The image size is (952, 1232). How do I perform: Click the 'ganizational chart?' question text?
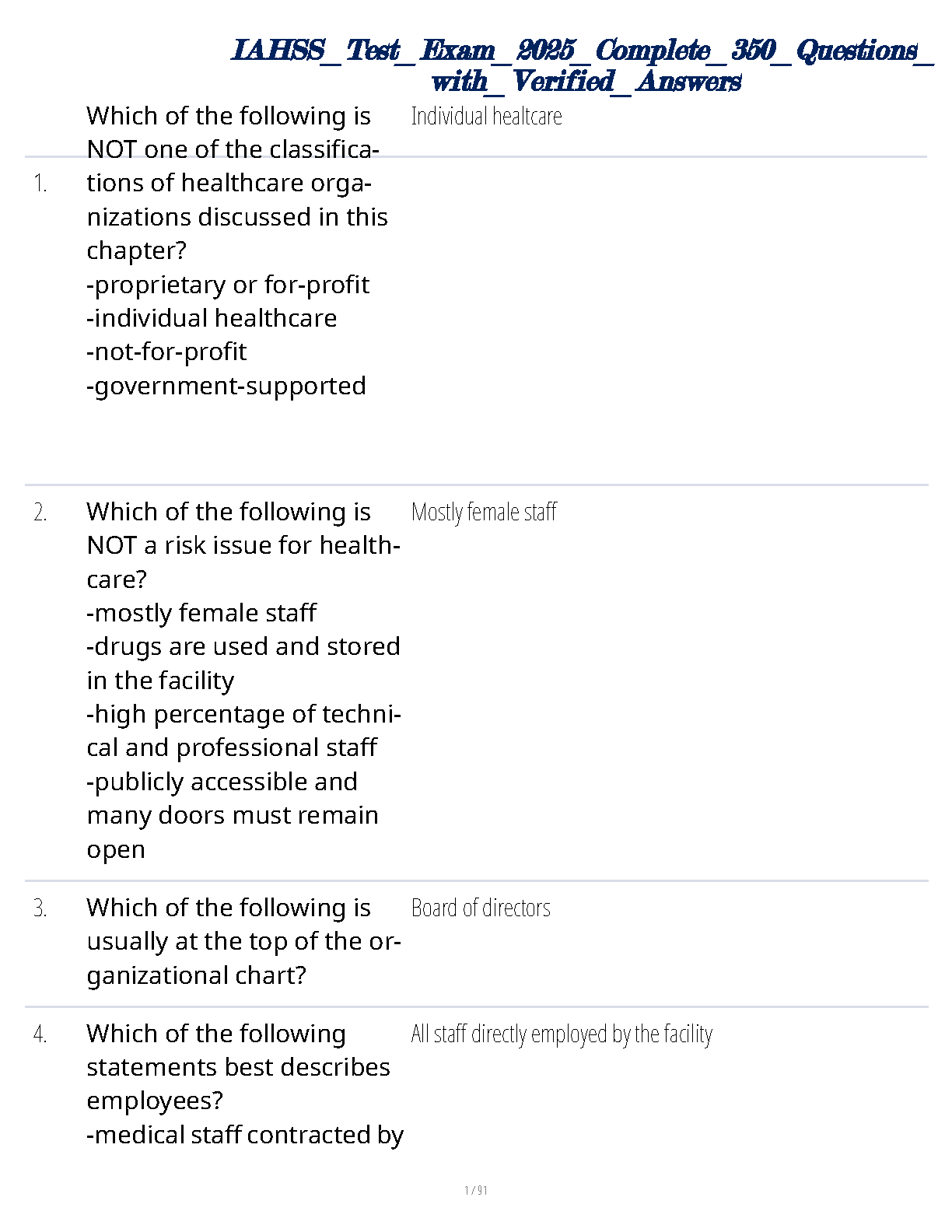(197, 975)
